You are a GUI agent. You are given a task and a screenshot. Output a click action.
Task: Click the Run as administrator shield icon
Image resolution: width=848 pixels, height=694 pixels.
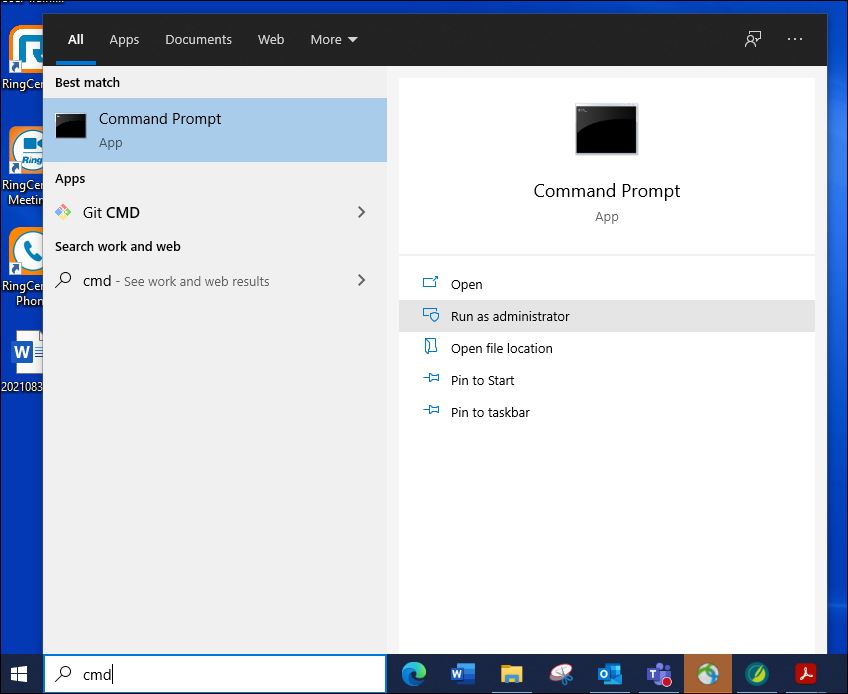tap(431, 314)
